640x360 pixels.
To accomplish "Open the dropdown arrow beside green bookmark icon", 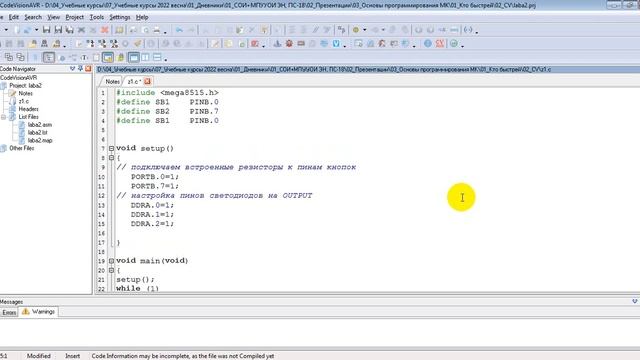I will 364,30.
